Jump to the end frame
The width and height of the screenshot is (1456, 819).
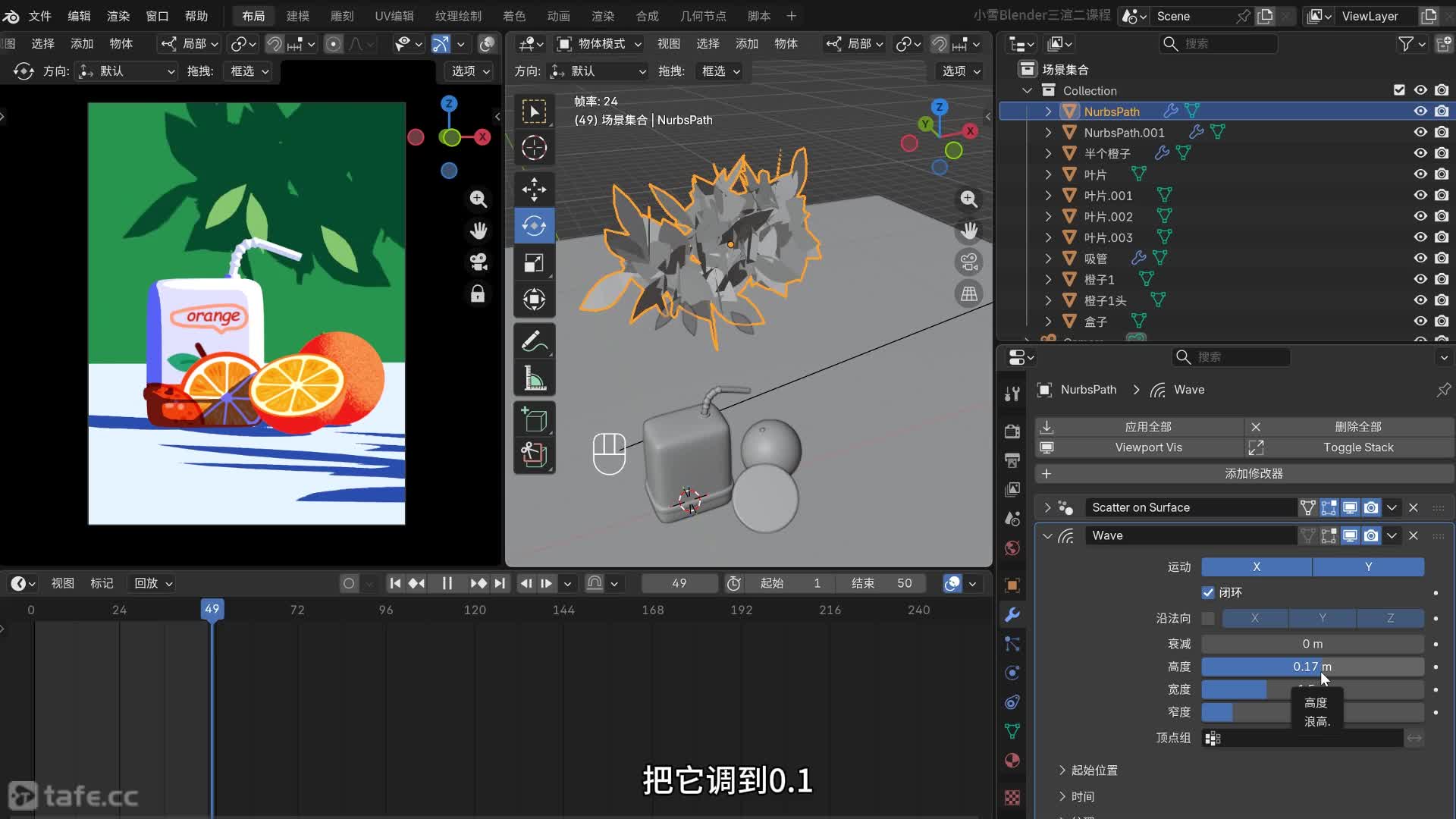[x=499, y=583]
